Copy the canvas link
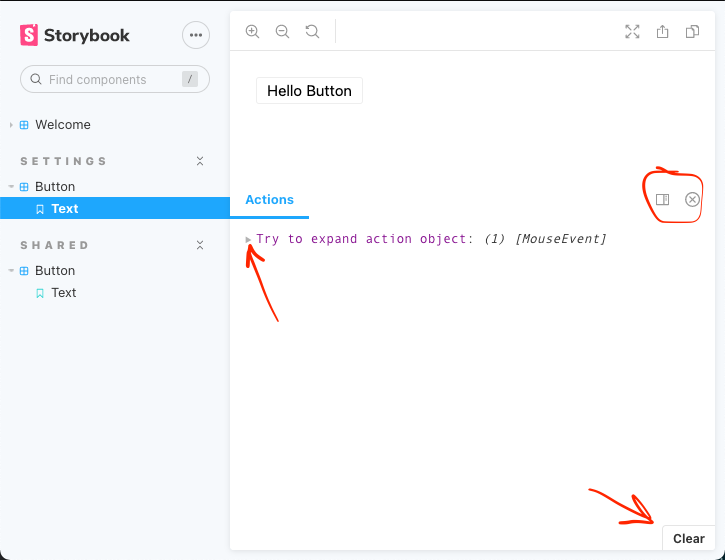The height and width of the screenshot is (560, 725). 692,31
